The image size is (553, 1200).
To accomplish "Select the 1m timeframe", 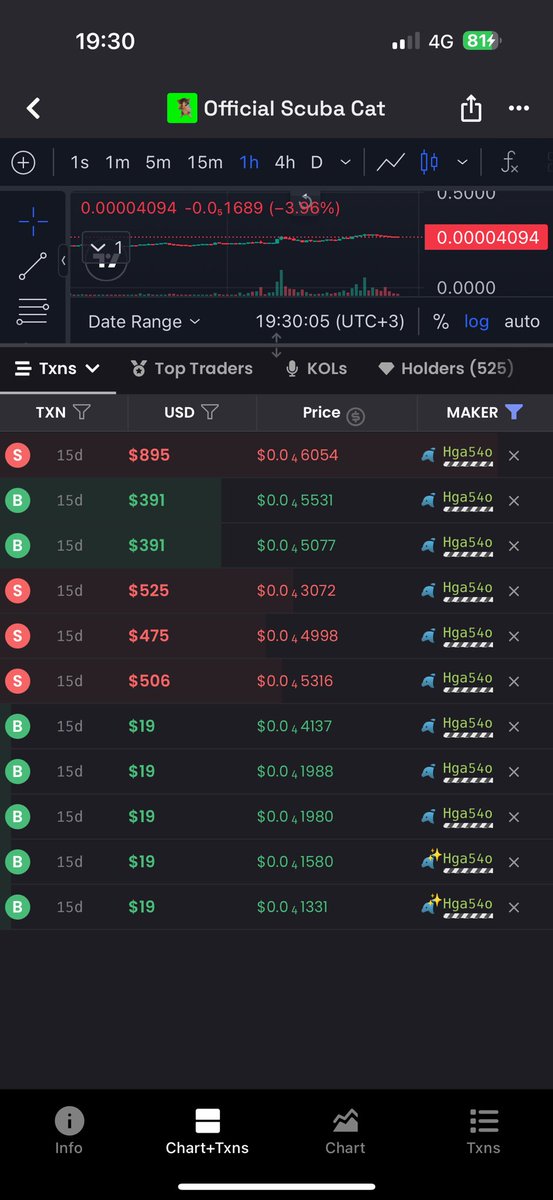I will 118,162.
